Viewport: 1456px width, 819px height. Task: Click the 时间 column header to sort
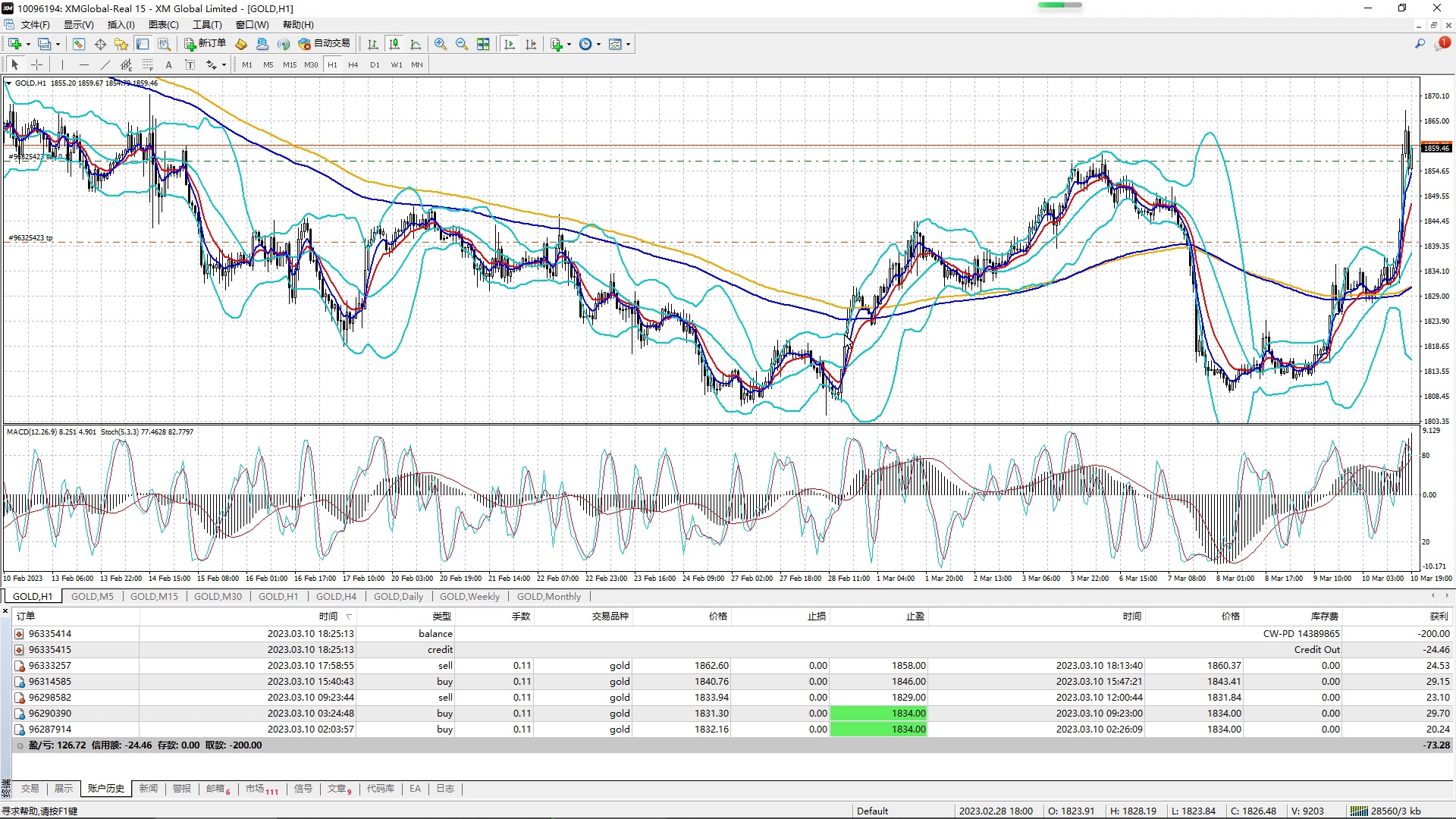click(x=328, y=617)
